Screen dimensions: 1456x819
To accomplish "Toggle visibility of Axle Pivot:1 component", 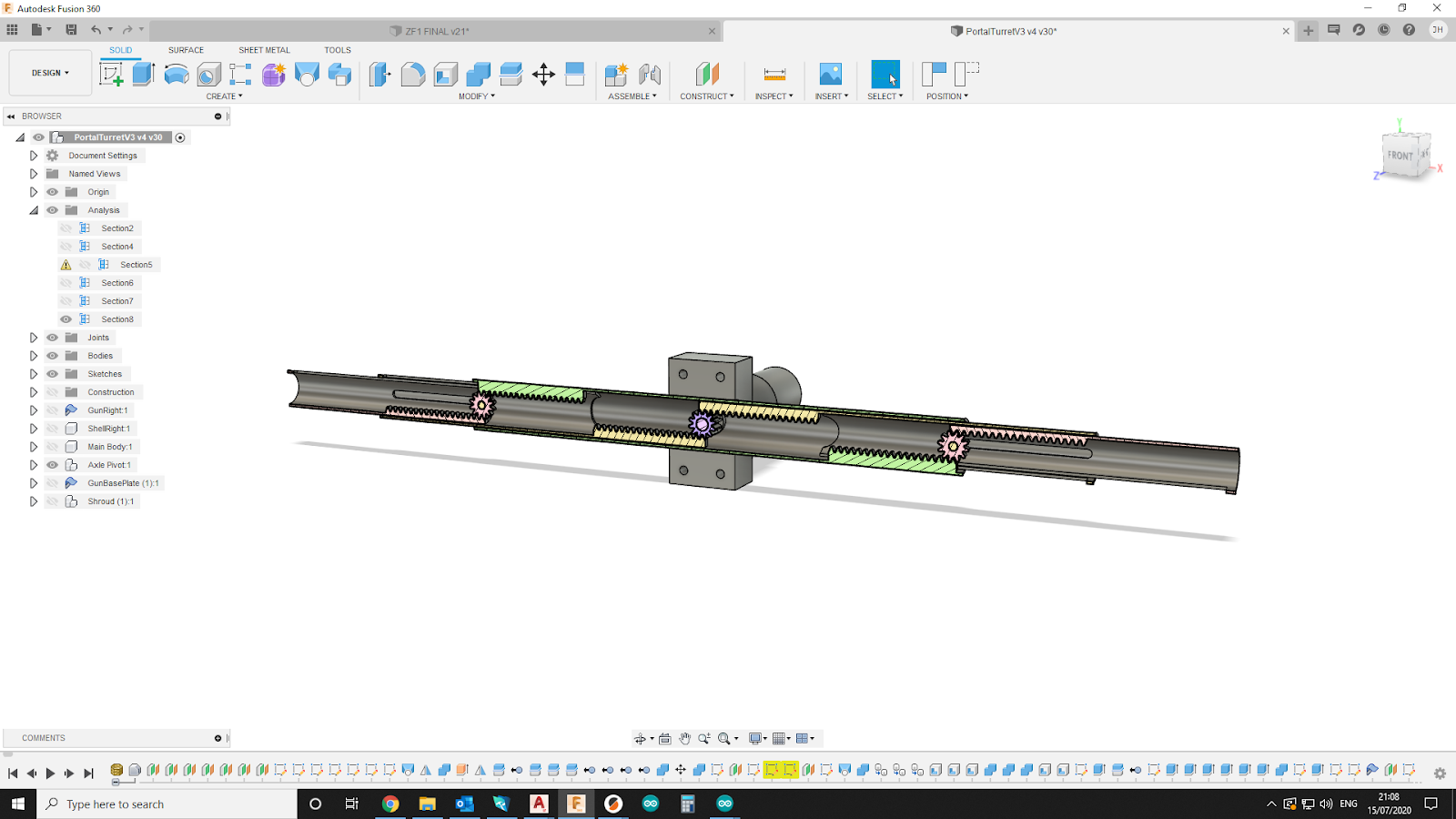I will tap(52, 465).
